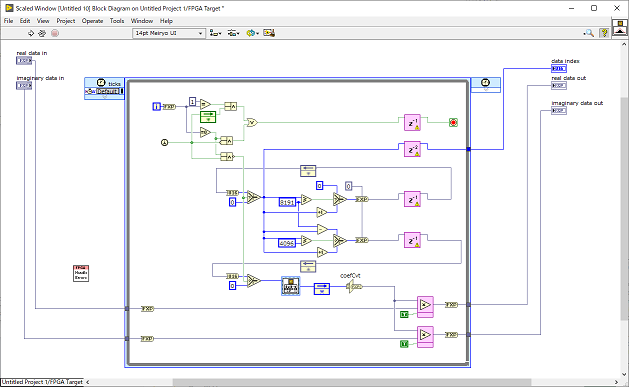
Task: Click the horizontal scrollbar left arrow
Action: point(88,382)
